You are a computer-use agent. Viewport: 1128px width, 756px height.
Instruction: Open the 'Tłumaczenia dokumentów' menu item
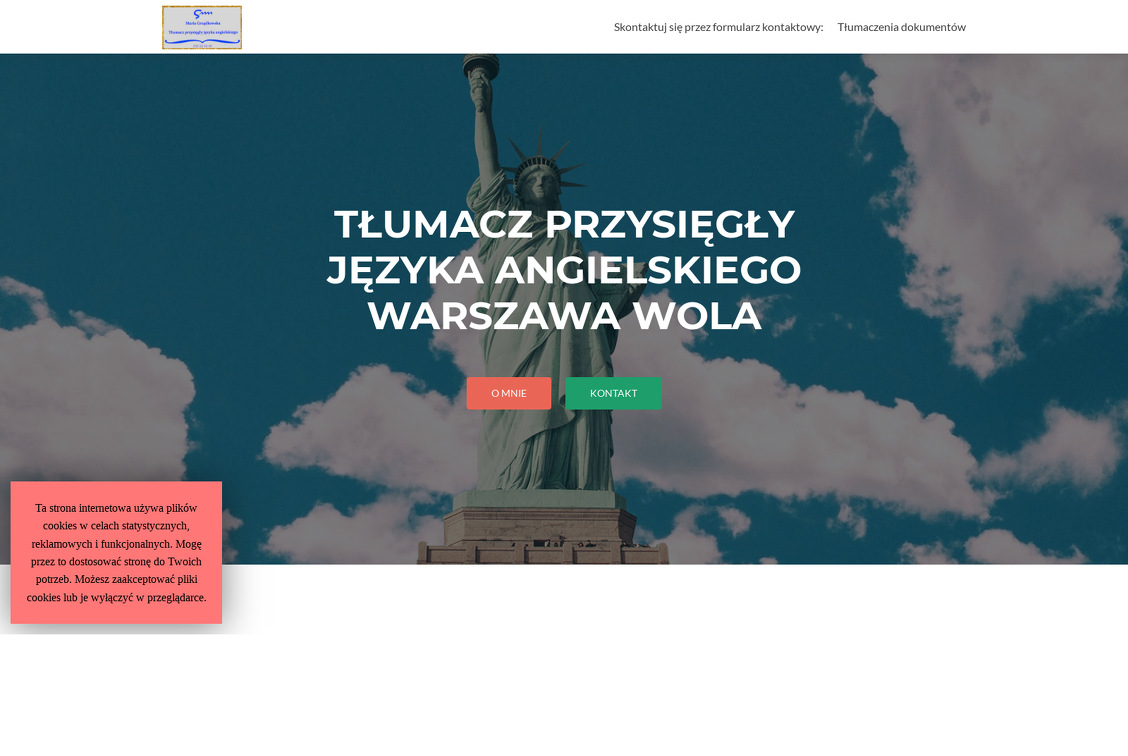901,27
